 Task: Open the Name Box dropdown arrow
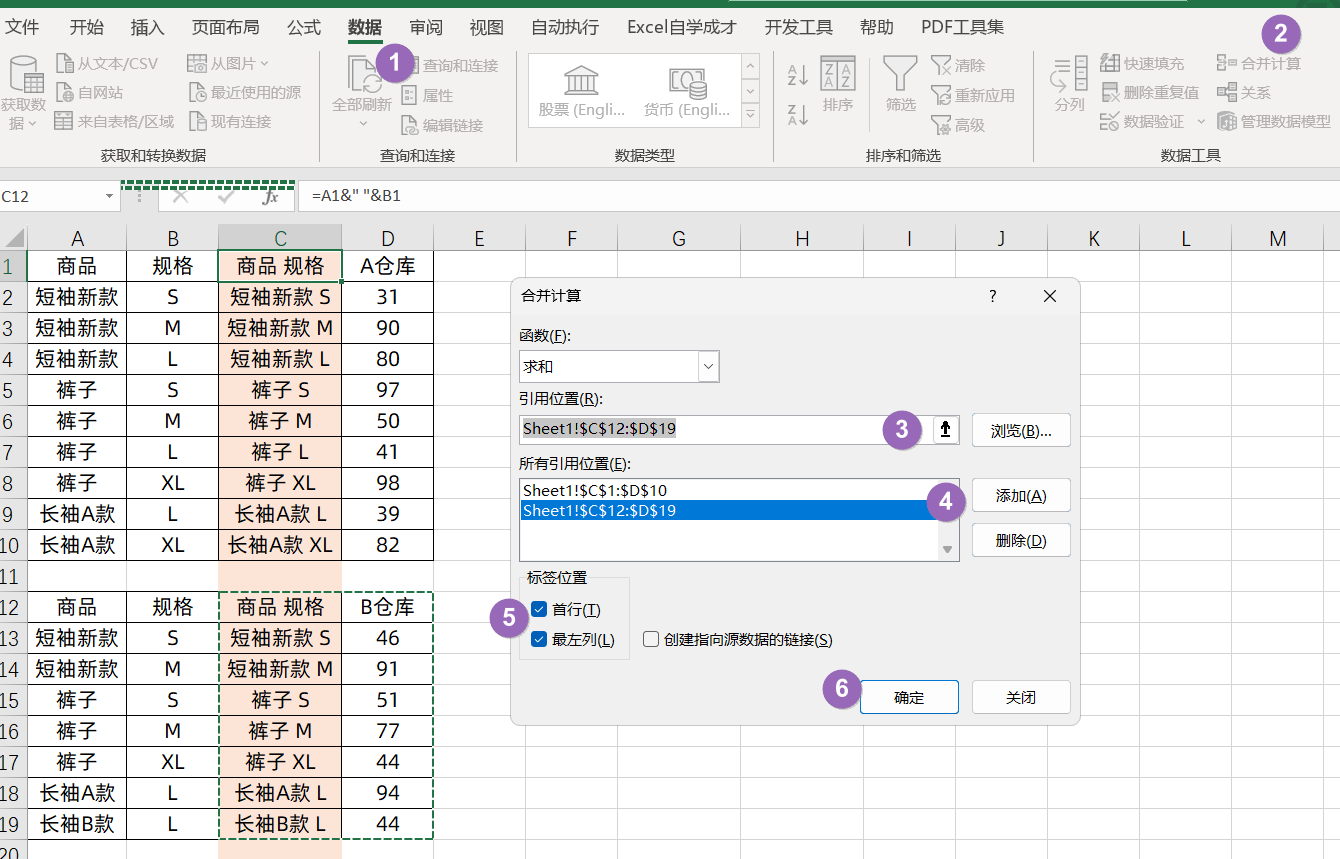(x=109, y=197)
